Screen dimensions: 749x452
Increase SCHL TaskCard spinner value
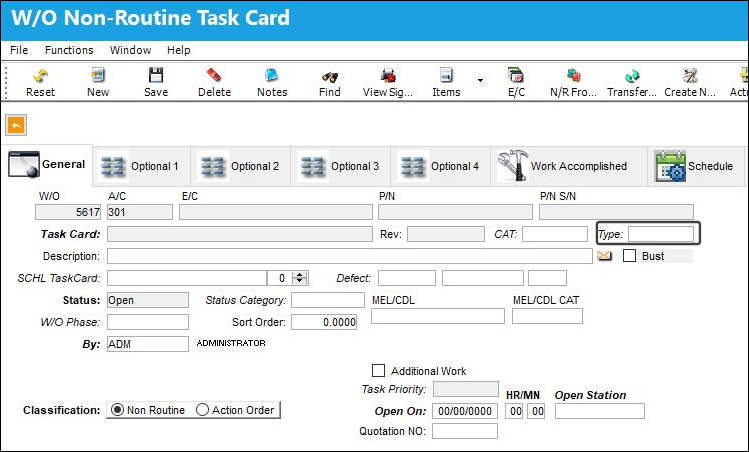click(x=300, y=274)
